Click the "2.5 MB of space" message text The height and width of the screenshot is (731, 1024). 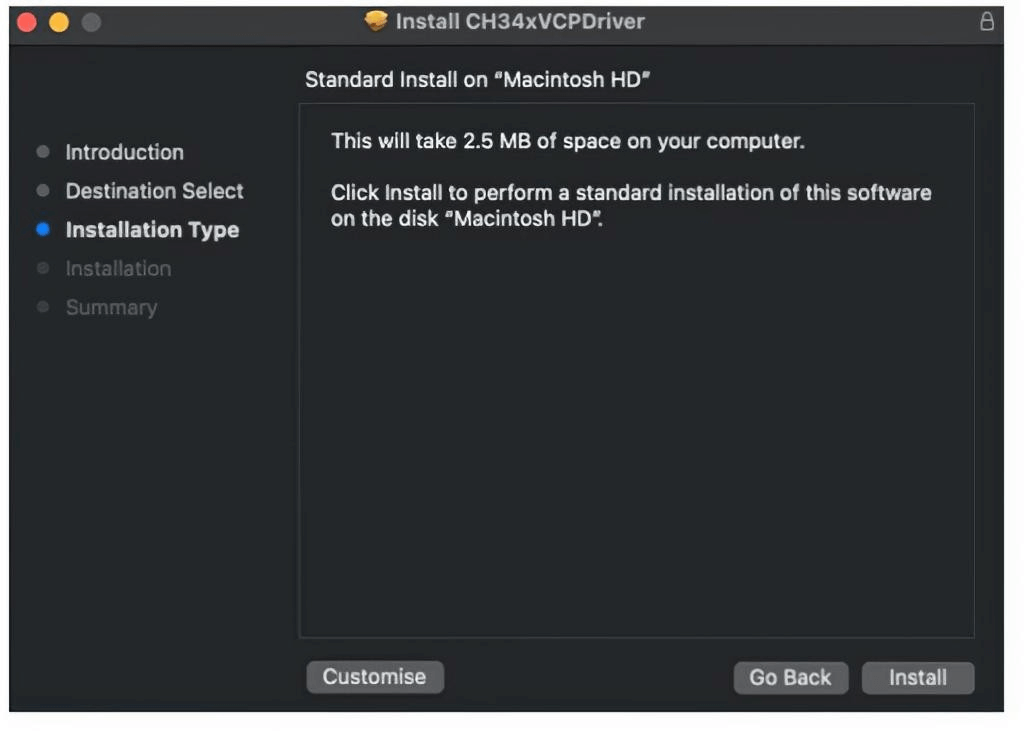[x=567, y=141]
